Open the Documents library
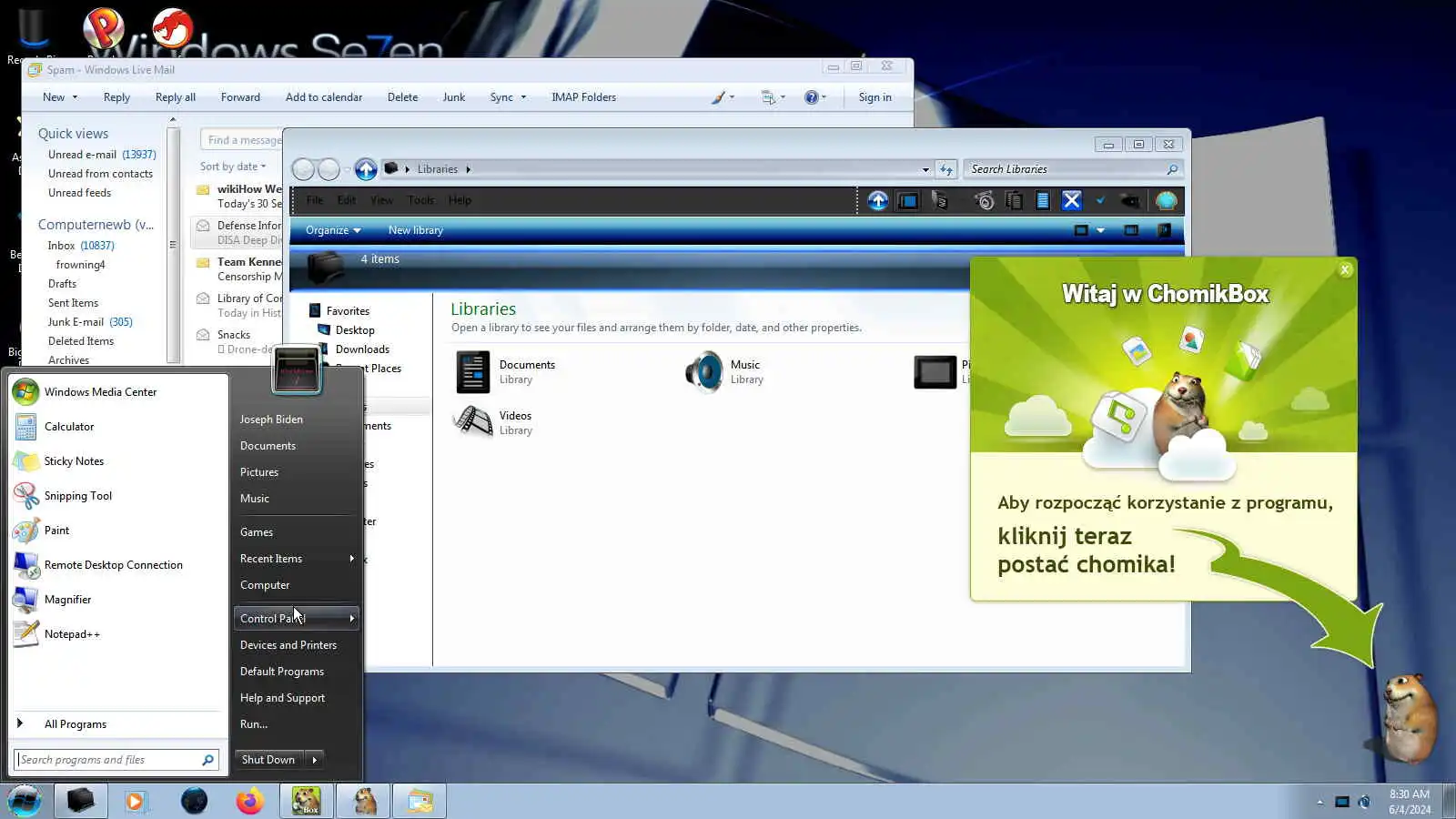Viewport: 1456px width, 819px height. coord(506,372)
